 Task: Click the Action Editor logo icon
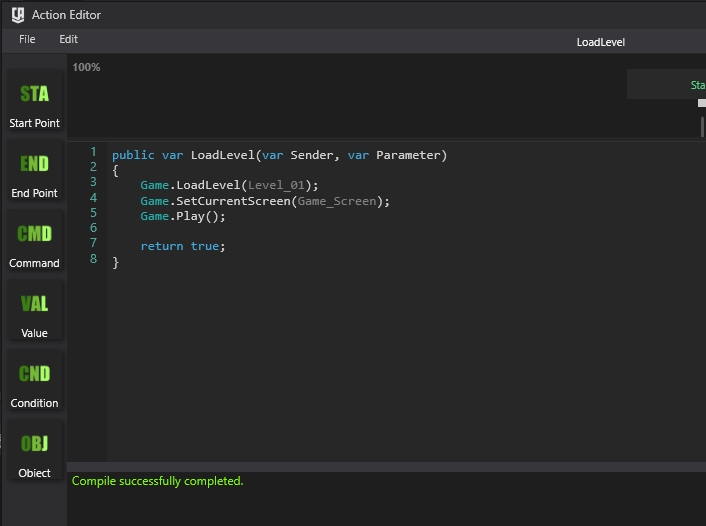(17, 15)
